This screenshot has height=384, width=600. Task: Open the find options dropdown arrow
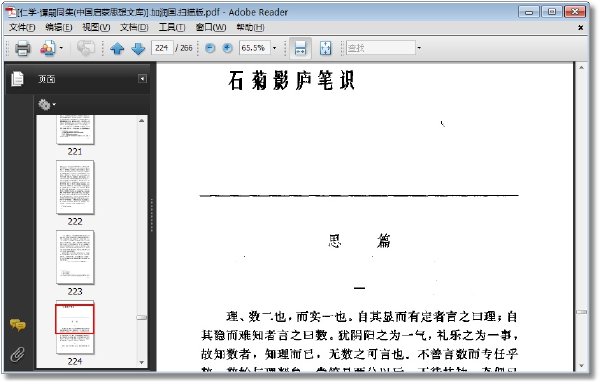[x=419, y=48]
